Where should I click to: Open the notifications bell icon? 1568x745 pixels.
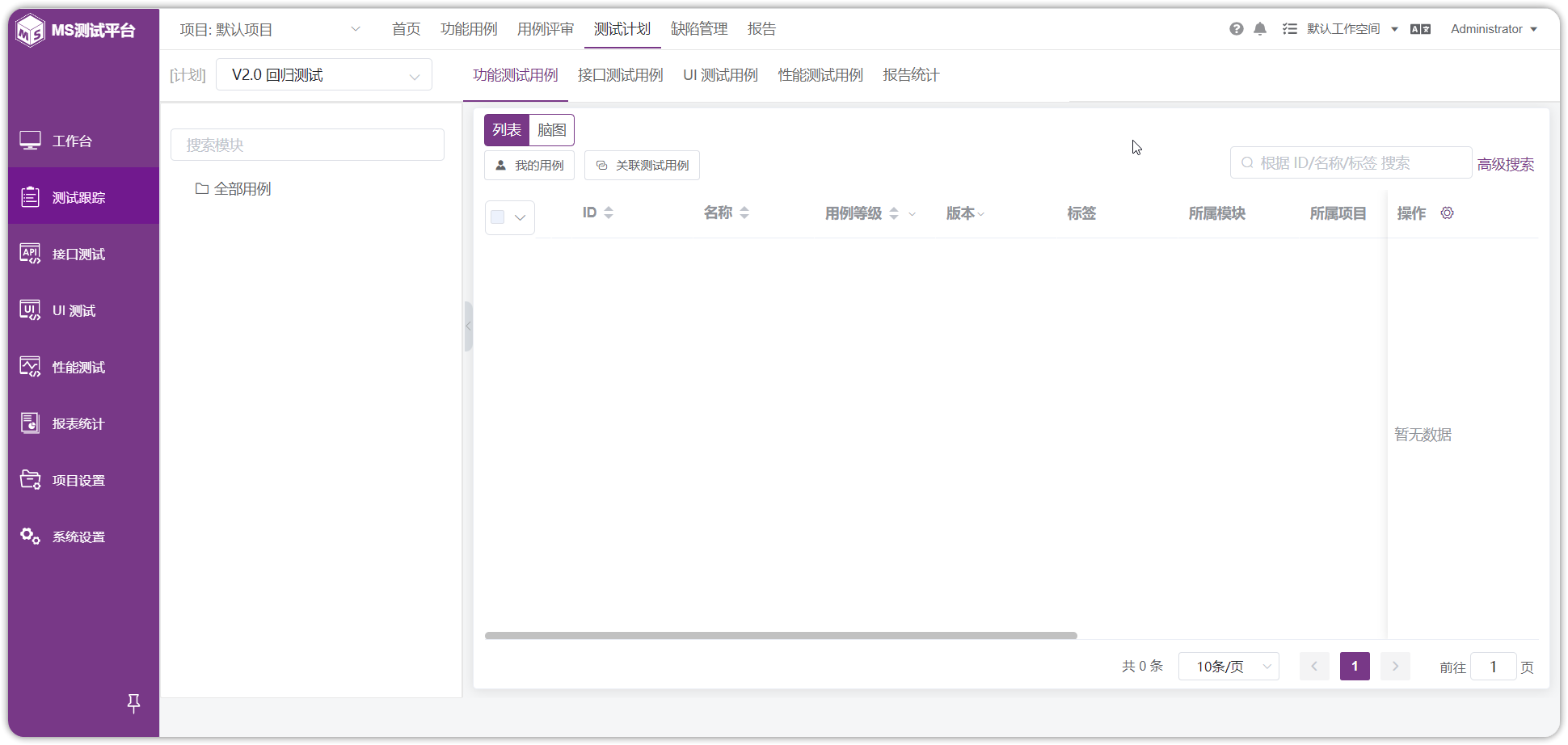tap(1260, 29)
